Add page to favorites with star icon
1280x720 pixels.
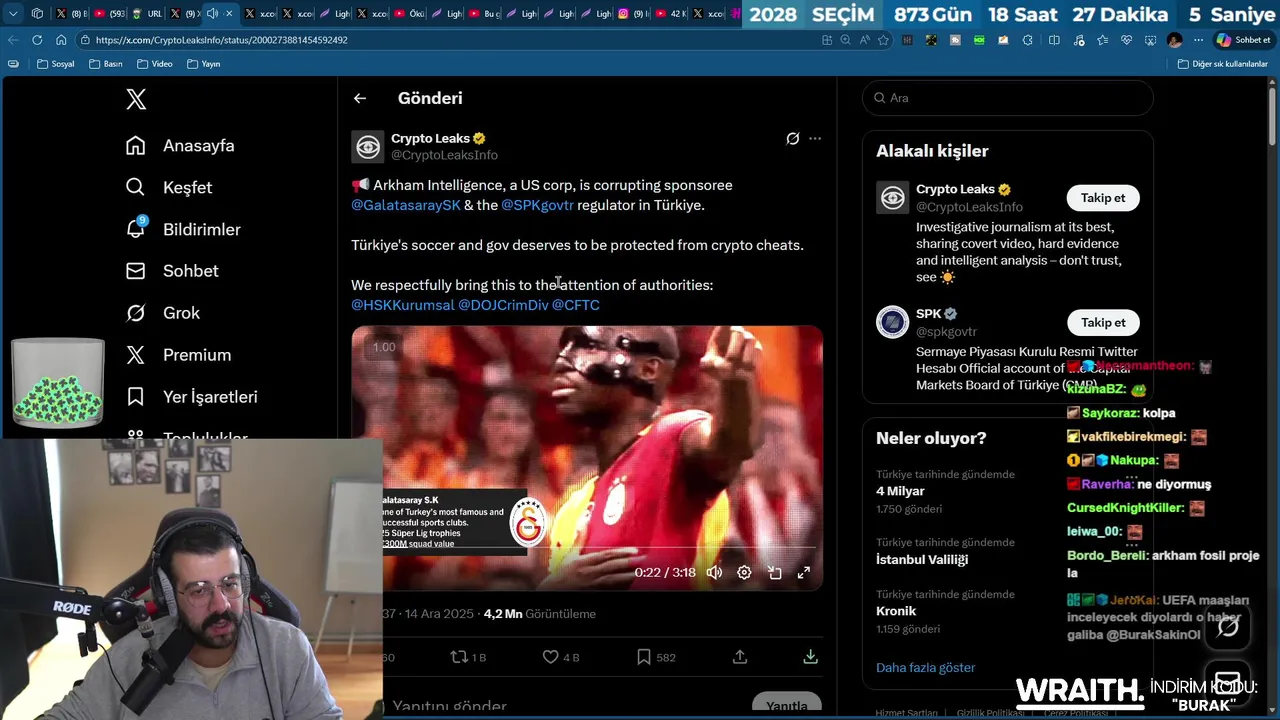pos(883,40)
